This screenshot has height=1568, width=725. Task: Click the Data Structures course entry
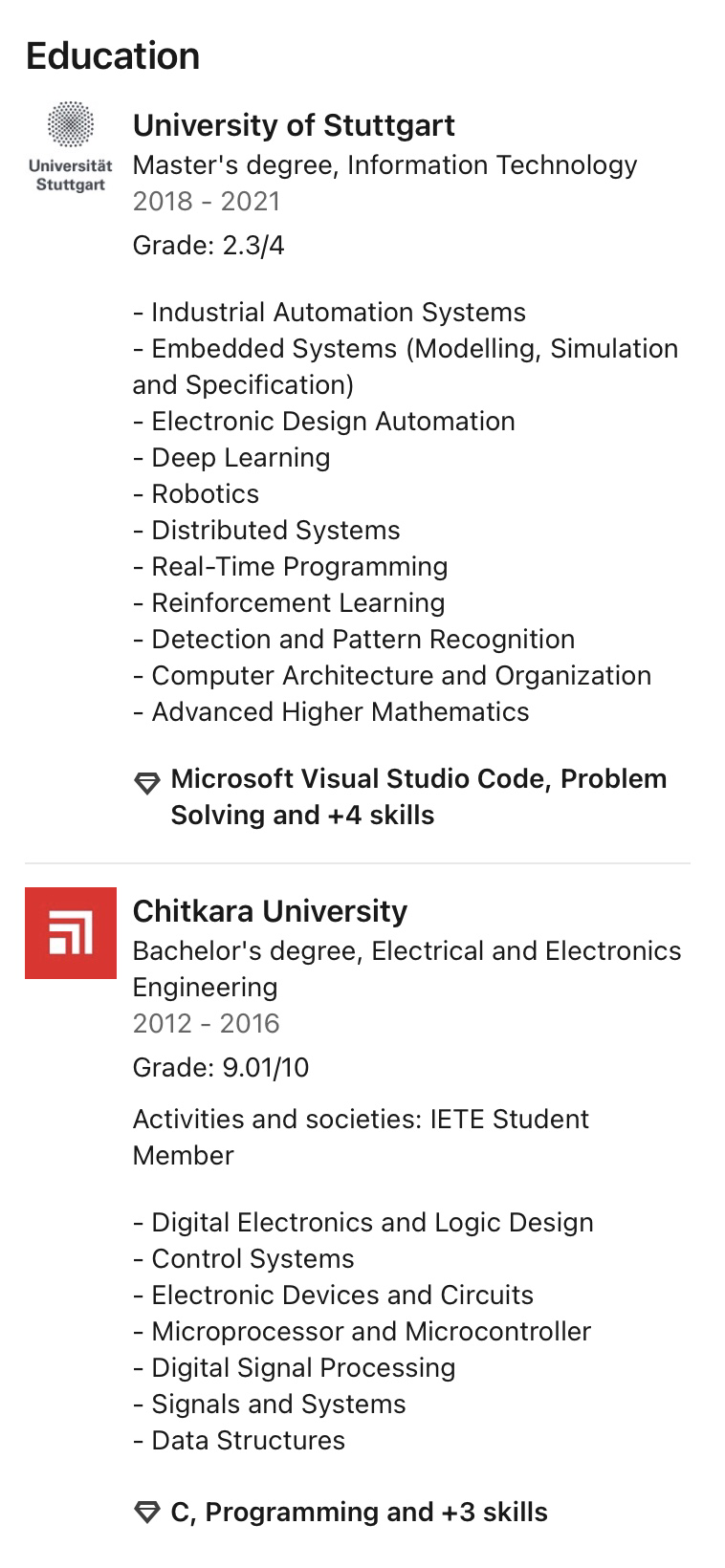pos(248,1440)
